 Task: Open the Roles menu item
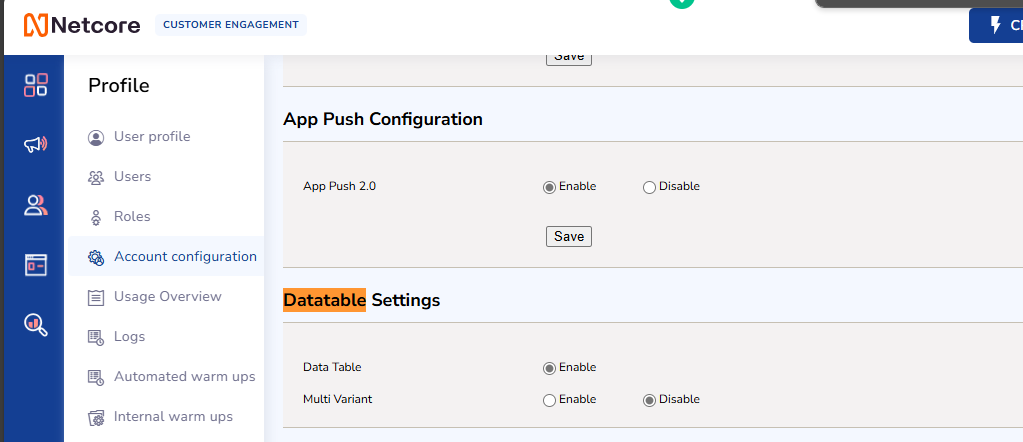pos(132,217)
